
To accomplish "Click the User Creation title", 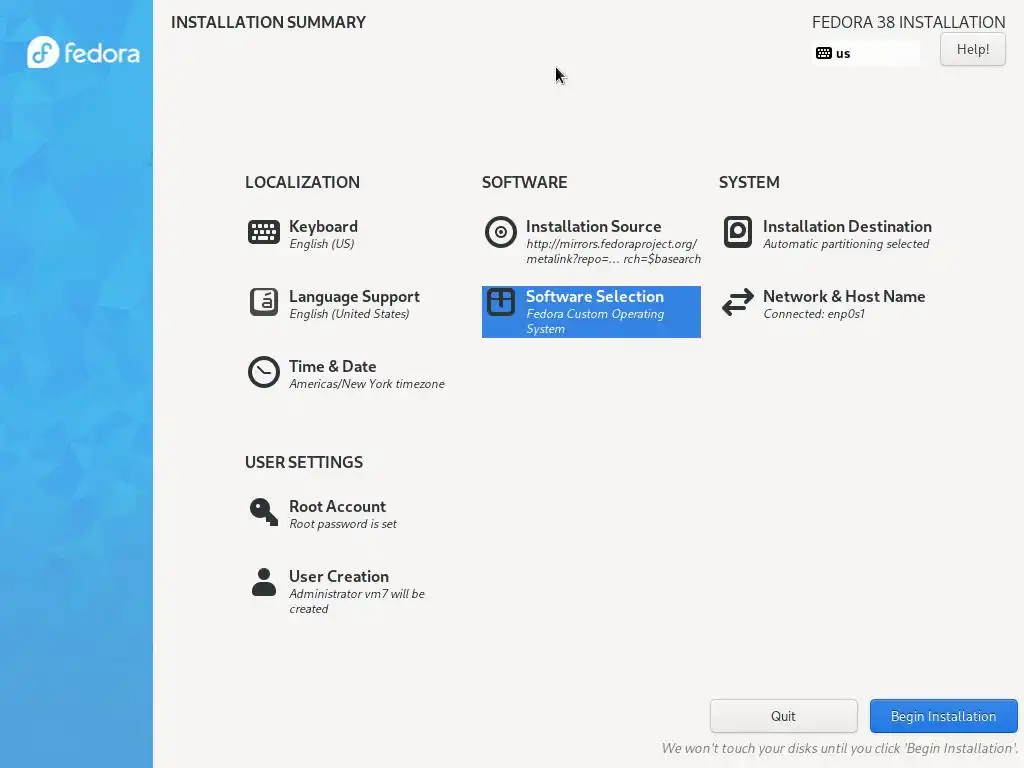I will 339,577.
